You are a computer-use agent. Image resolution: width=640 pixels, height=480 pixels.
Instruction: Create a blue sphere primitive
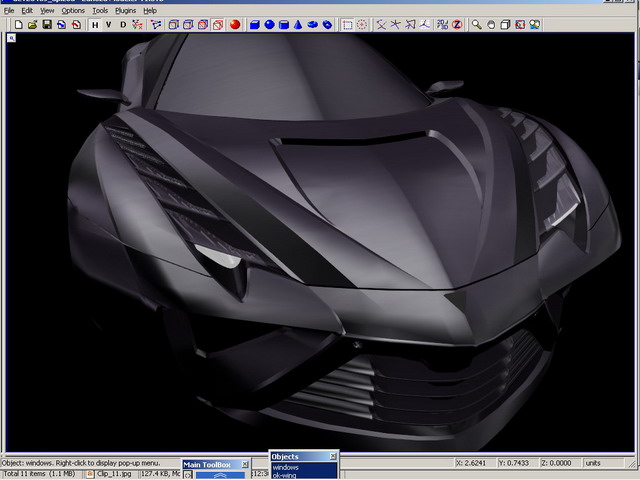(269, 24)
